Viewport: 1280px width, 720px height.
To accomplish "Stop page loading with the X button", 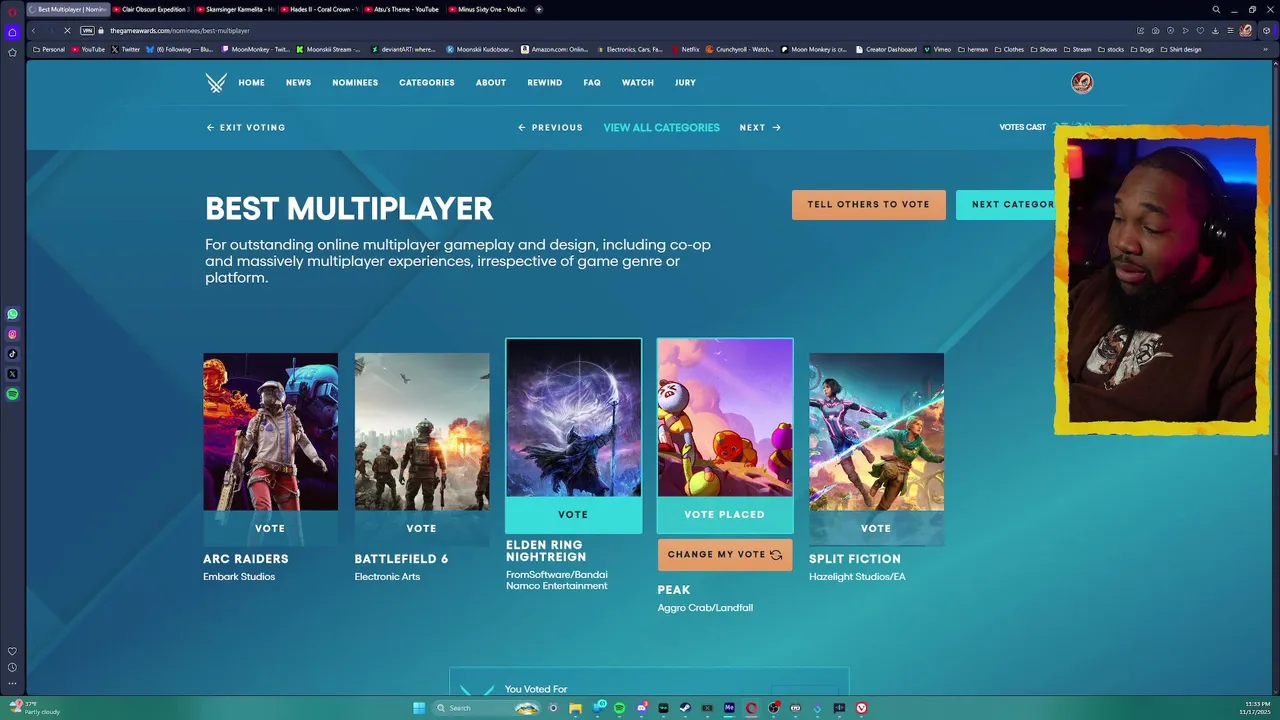I will 67,31.
